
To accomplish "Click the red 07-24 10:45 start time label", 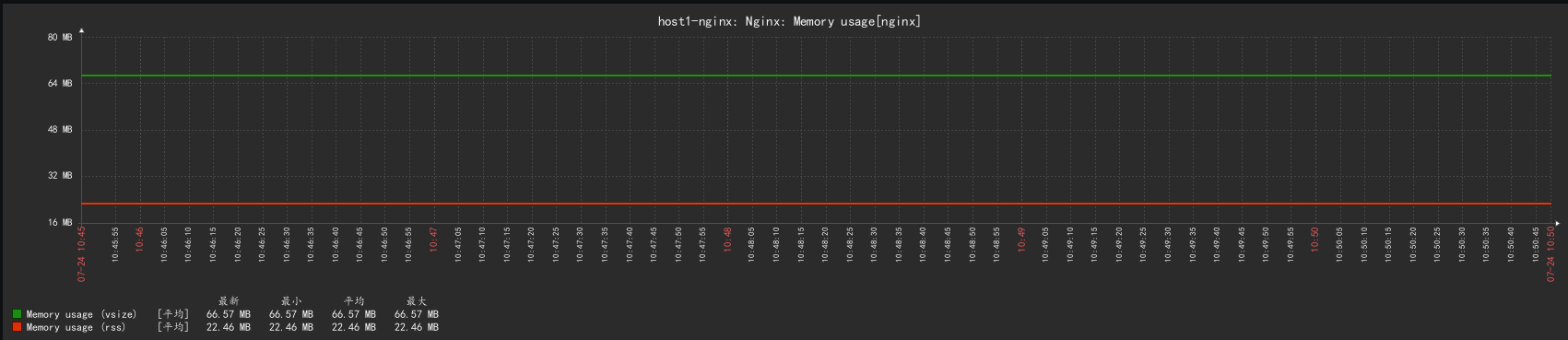I will click(81, 253).
